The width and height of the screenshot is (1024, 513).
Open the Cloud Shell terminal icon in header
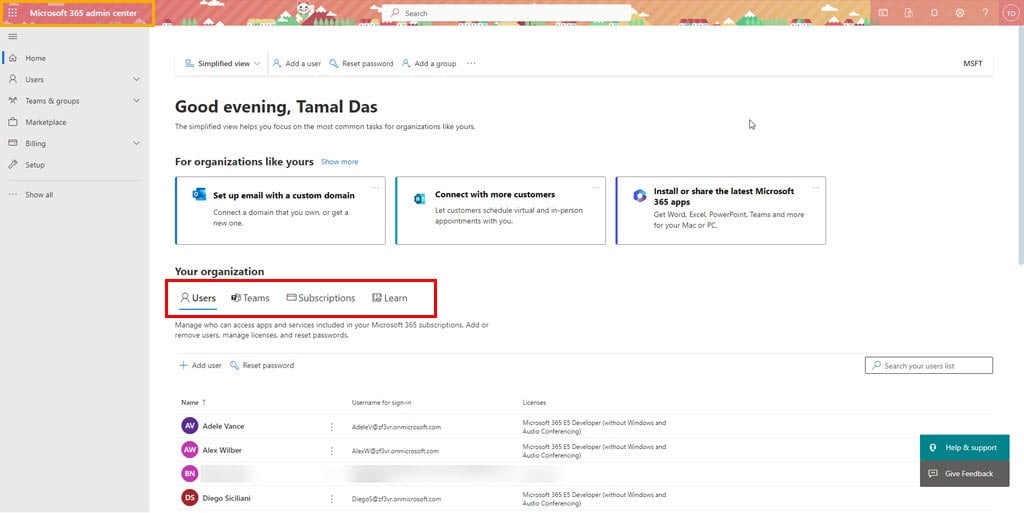(x=883, y=13)
